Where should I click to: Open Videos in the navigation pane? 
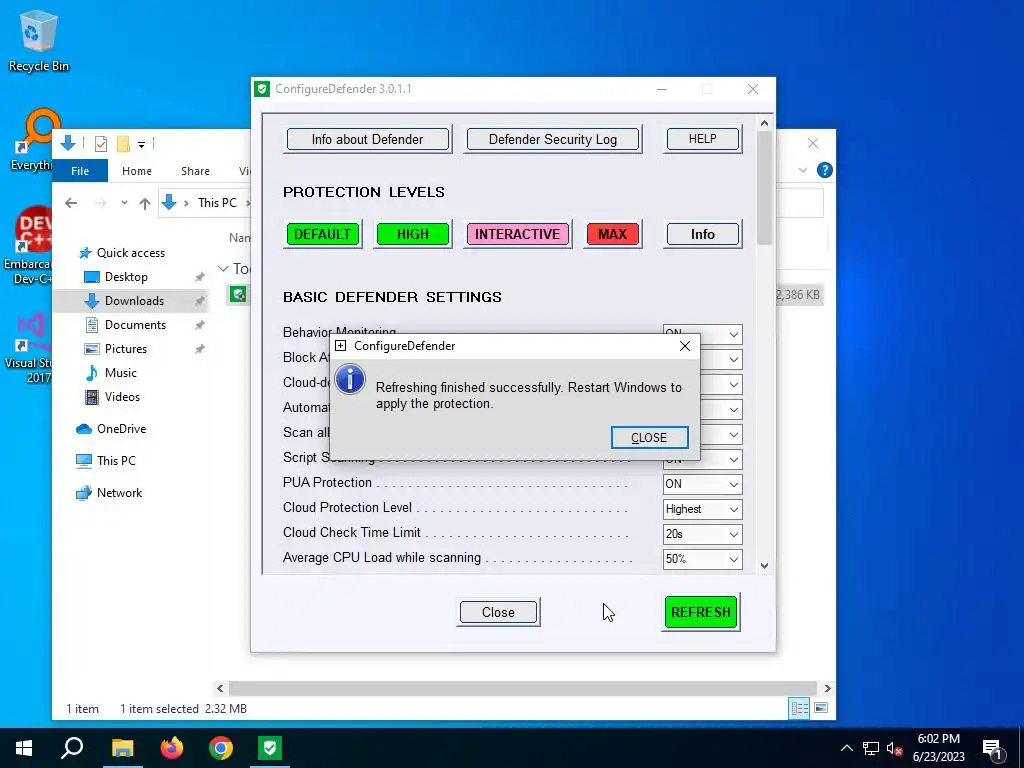122,396
